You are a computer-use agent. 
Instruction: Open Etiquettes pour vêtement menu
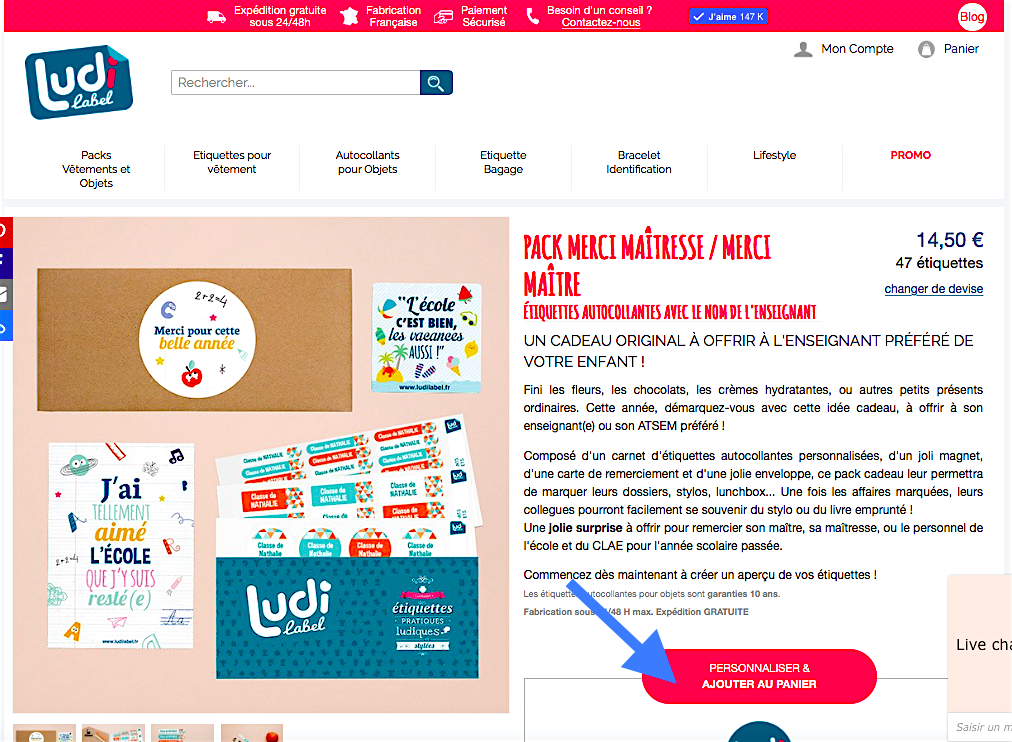[232, 162]
